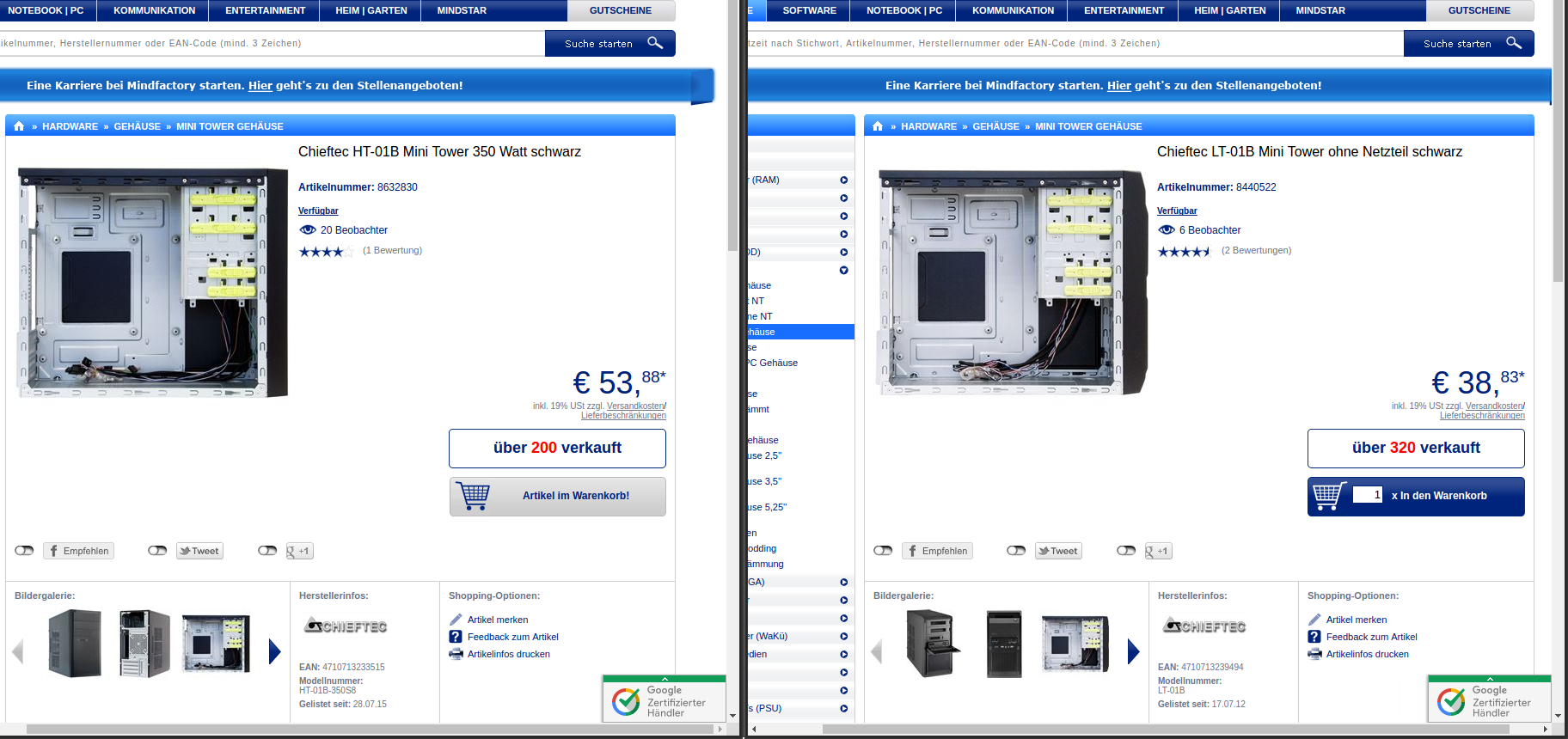Click home icon in right window breadcrumb
This screenshot has width=1568, height=739.
pos(878,126)
